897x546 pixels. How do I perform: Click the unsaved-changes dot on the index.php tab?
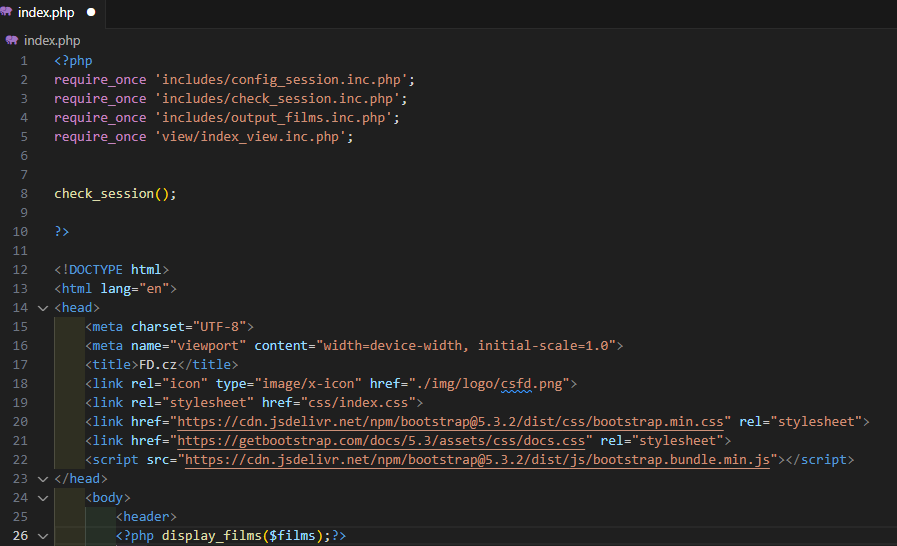pos(91,12)
